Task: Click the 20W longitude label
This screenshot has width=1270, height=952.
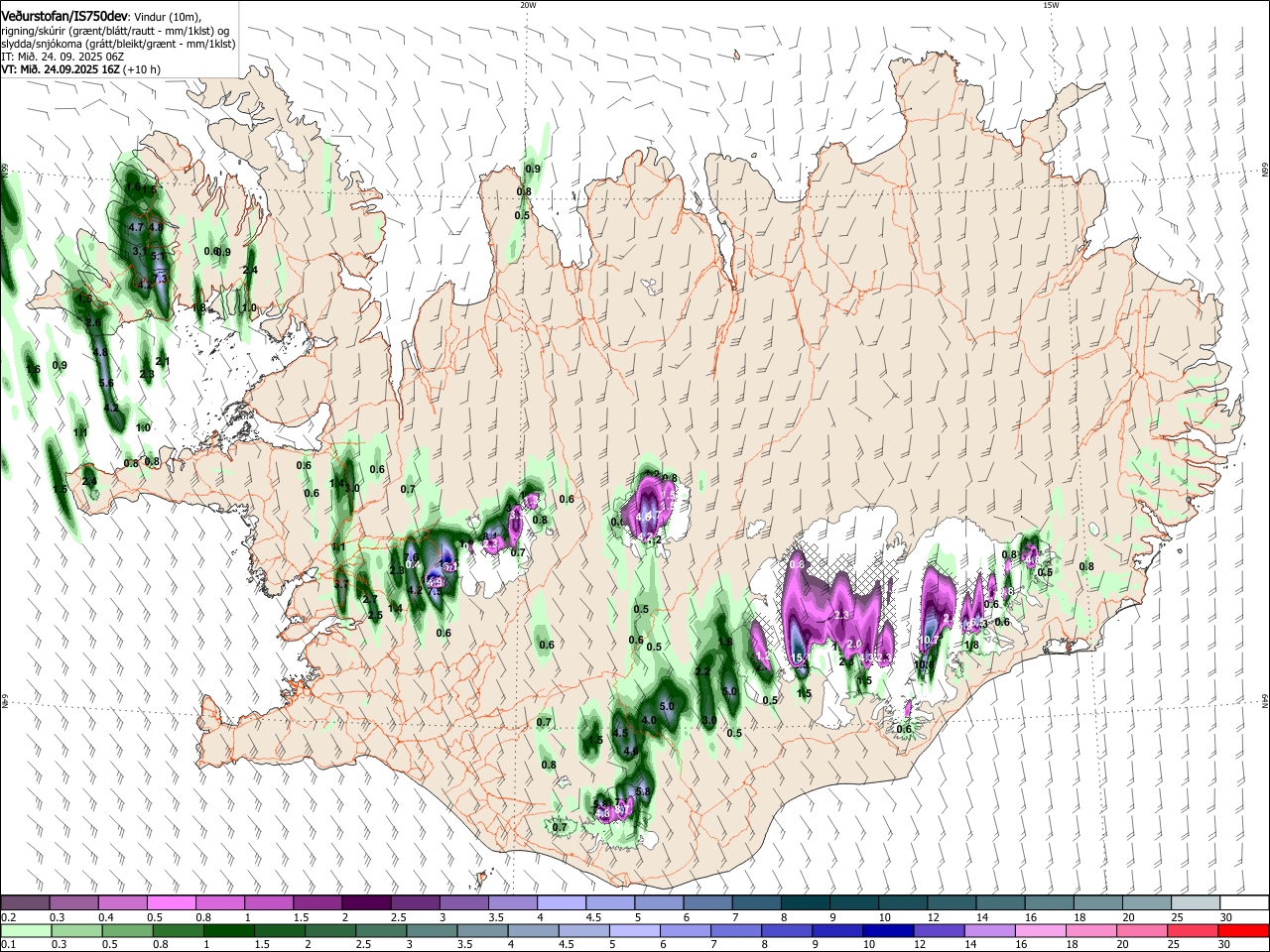Action: 528,5
